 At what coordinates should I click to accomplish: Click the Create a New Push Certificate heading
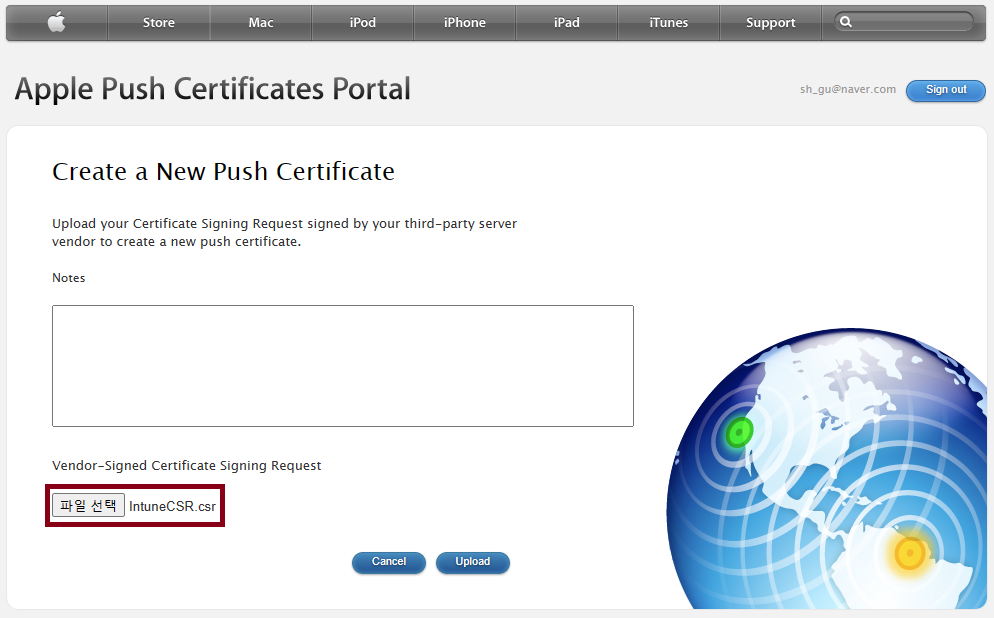223,172
